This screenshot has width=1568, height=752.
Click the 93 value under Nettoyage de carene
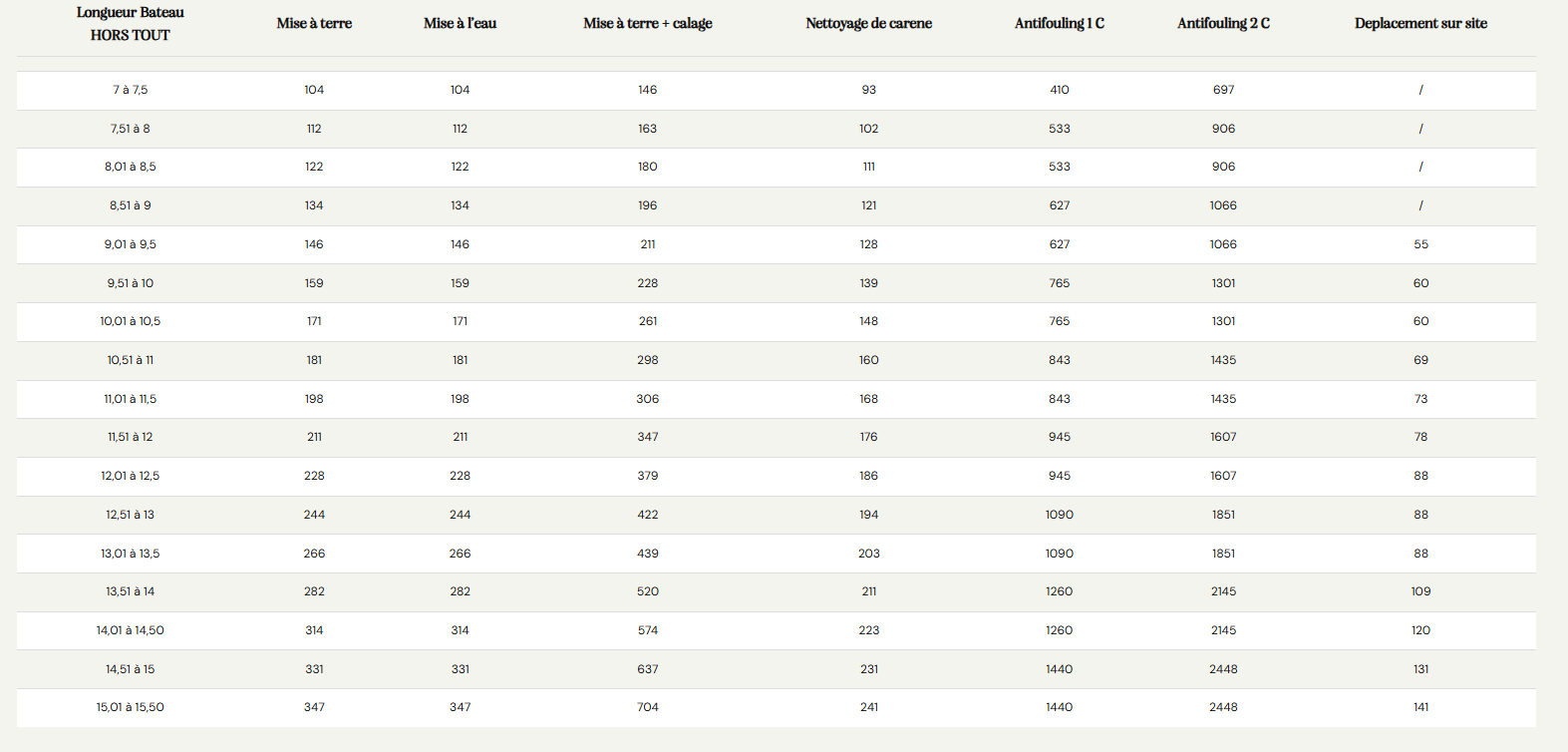point(869,90)
